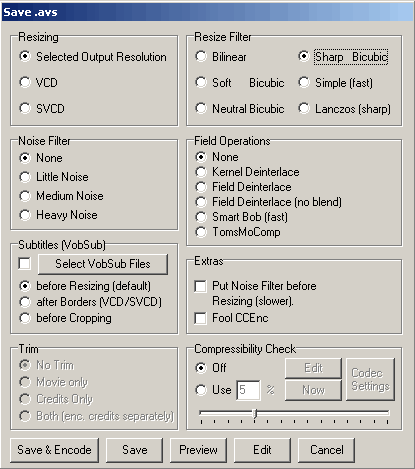Click the compressibility check slider thumb
The width and height of the screenshot is (415, 469).
255,414
